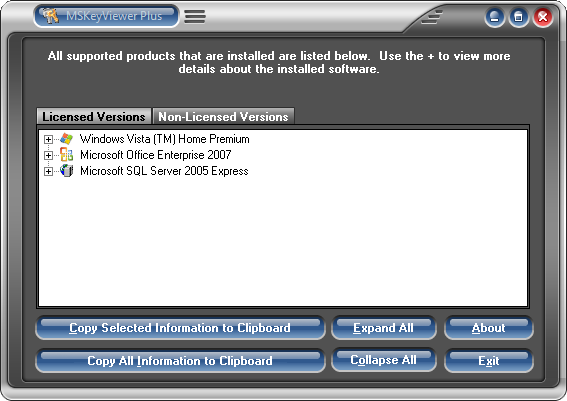The width and height of the screenshot is (567, 401).
Task: Close the app with the red X
Action: (542, 17)
